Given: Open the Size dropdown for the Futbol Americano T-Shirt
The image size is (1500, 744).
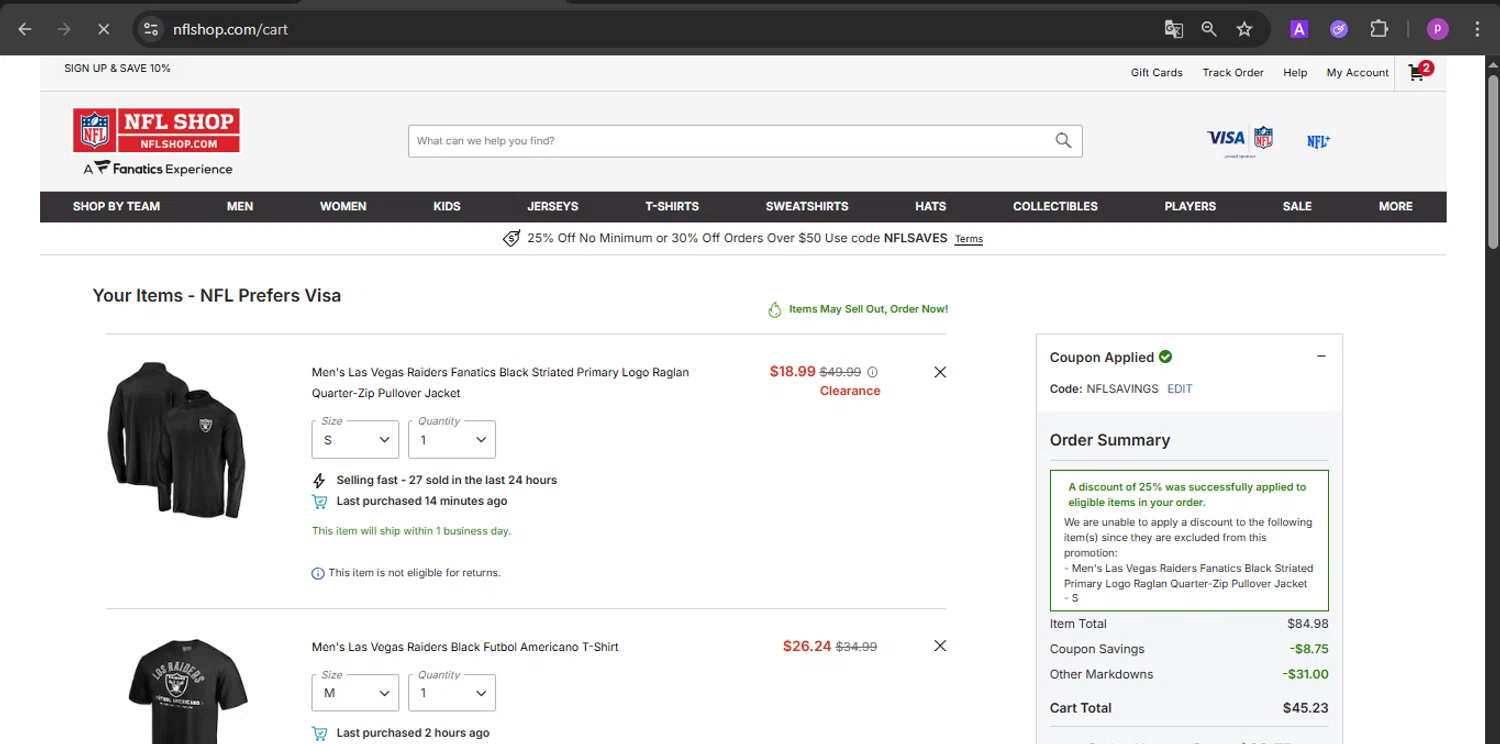Looking at the screenshot, I should click(355, 693).
